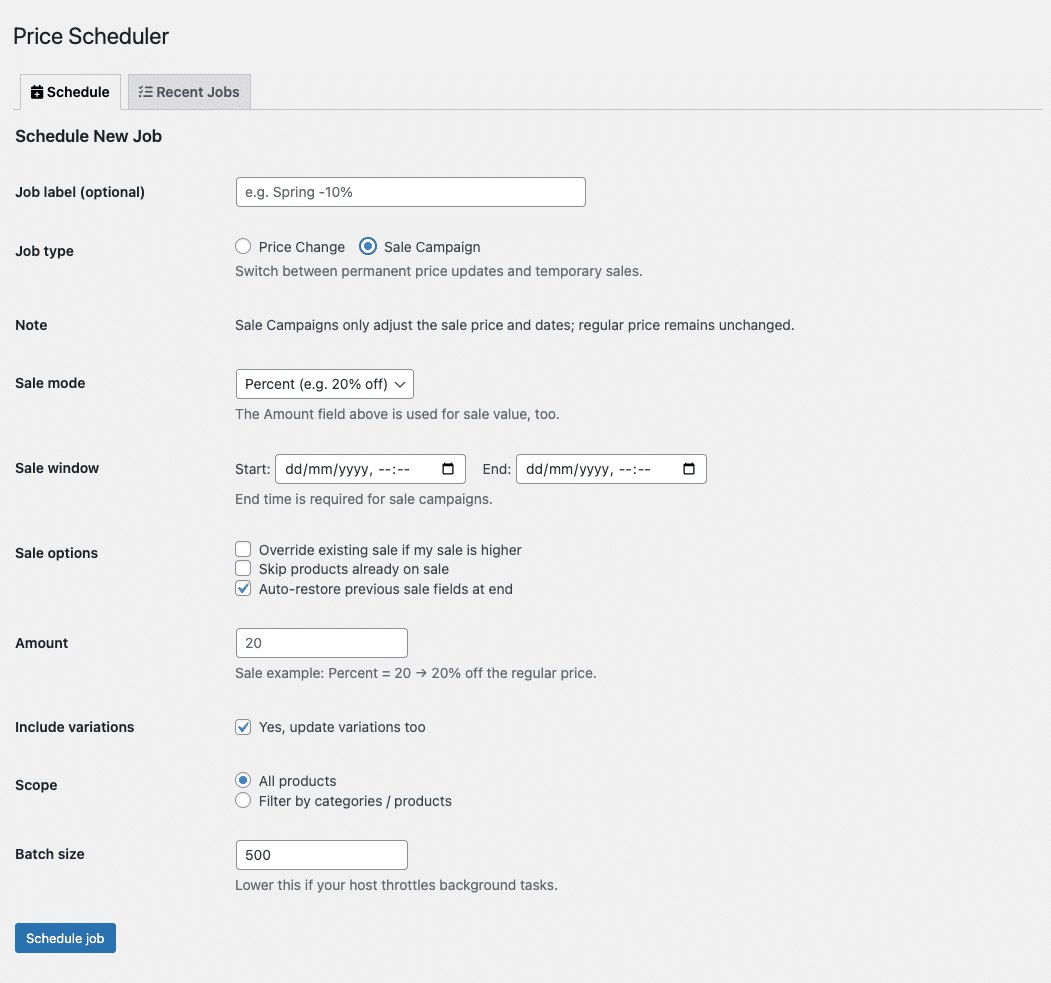Open the Start date calendar picker icon
1051x983 pixels.
[448, 469]
